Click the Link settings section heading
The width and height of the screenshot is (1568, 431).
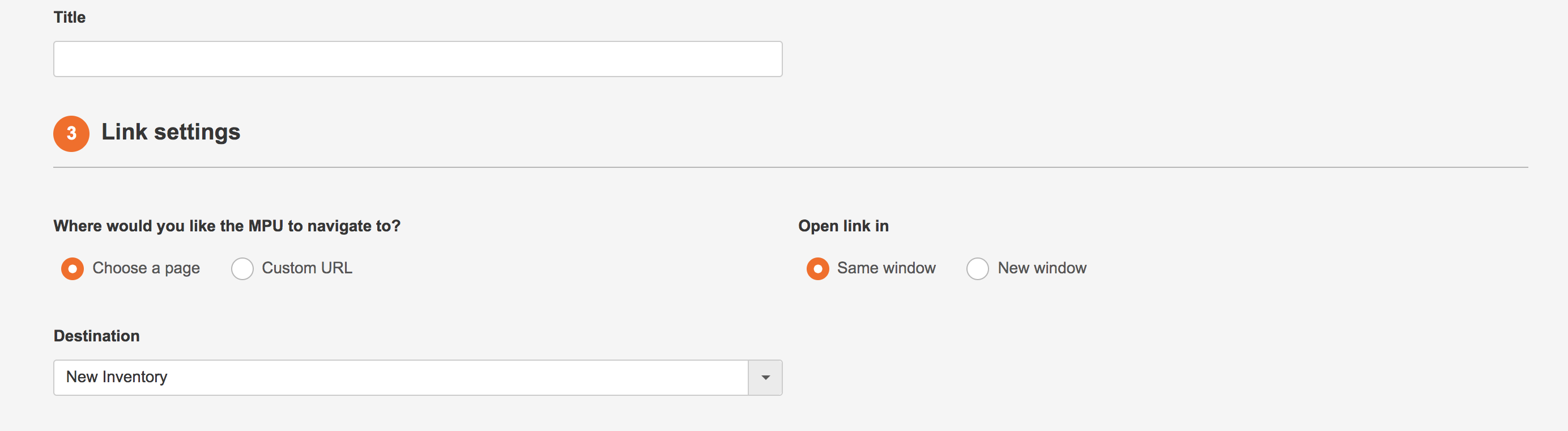tap(171, 132)
